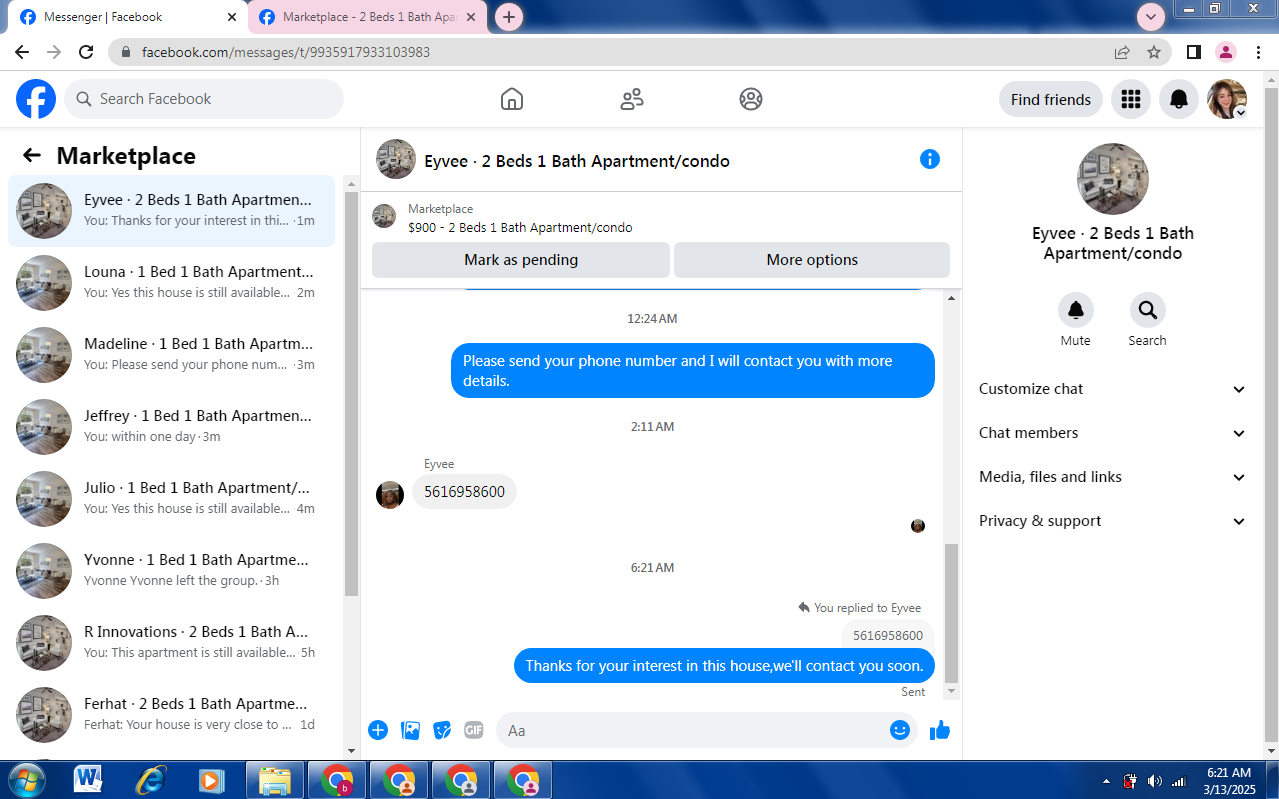Attach a photo or file
The width and height of the screenshot is (1279, 799).
(410, 730)
